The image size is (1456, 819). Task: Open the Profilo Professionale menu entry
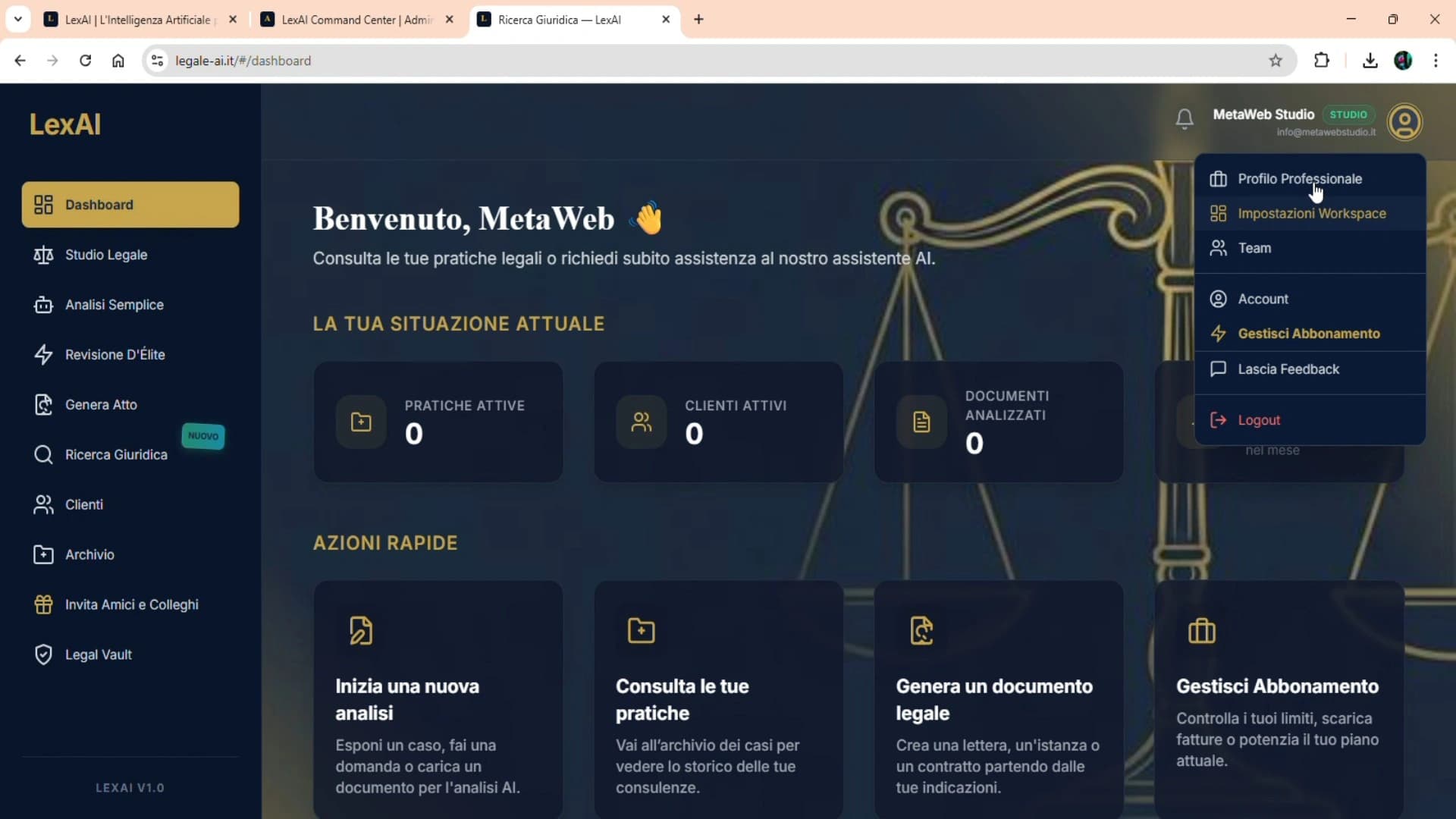[x=1299, y=179]
